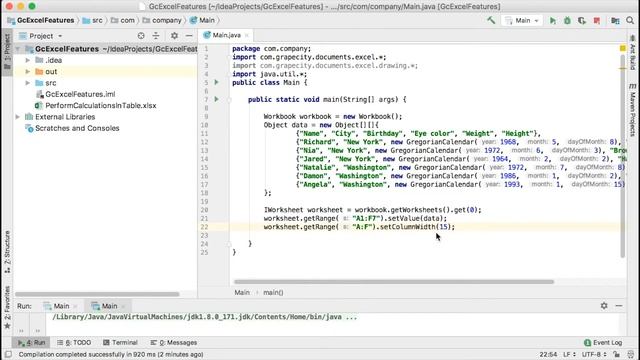This screenshot has height=360, width=640.
Task: Select Scratches and Consoles
Action: pos(77,128)
